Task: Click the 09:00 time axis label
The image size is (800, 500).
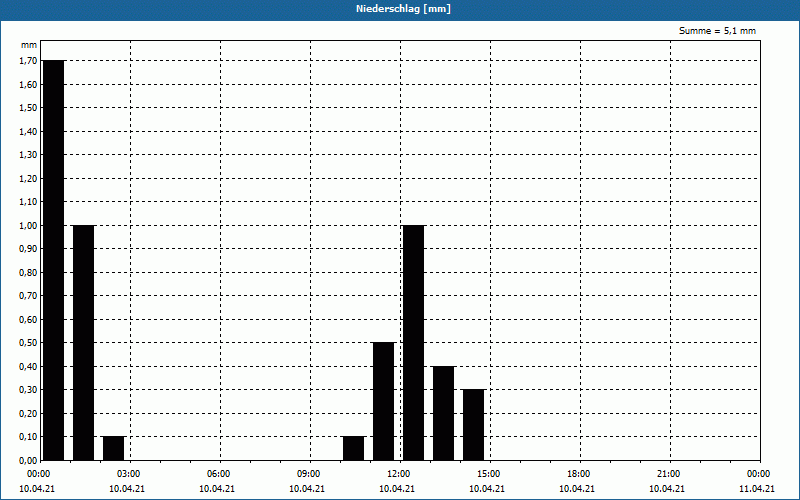Action: click(309, 474)
